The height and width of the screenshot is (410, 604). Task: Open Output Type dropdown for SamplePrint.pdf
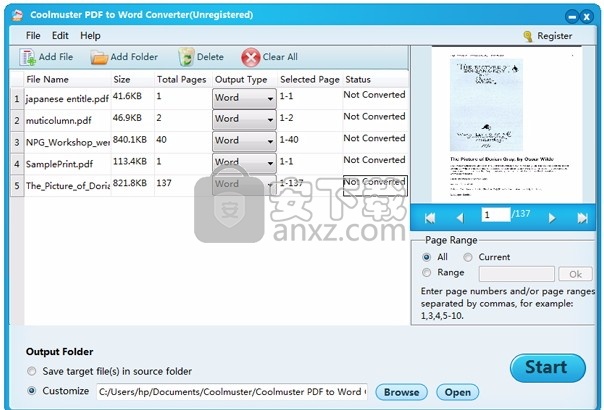[x=244, y=163]
